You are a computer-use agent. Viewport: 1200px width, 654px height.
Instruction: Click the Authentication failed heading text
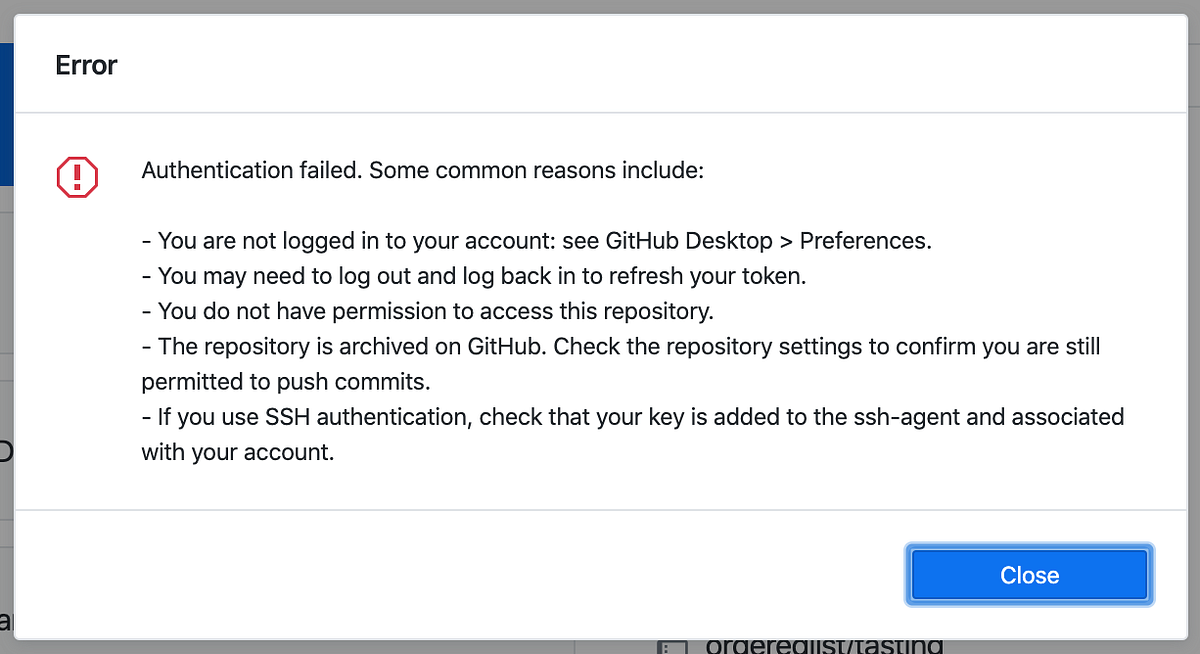coord(420,170)
